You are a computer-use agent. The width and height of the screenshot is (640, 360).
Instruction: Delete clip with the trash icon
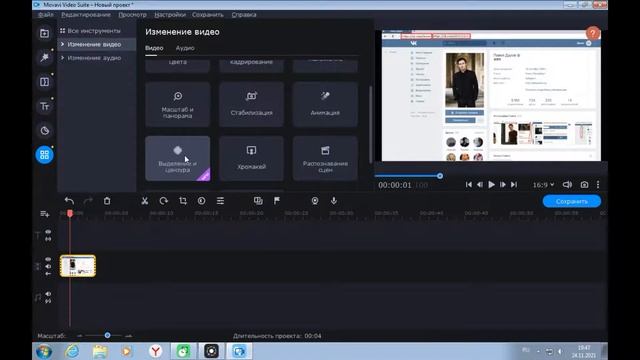(107, 201)
